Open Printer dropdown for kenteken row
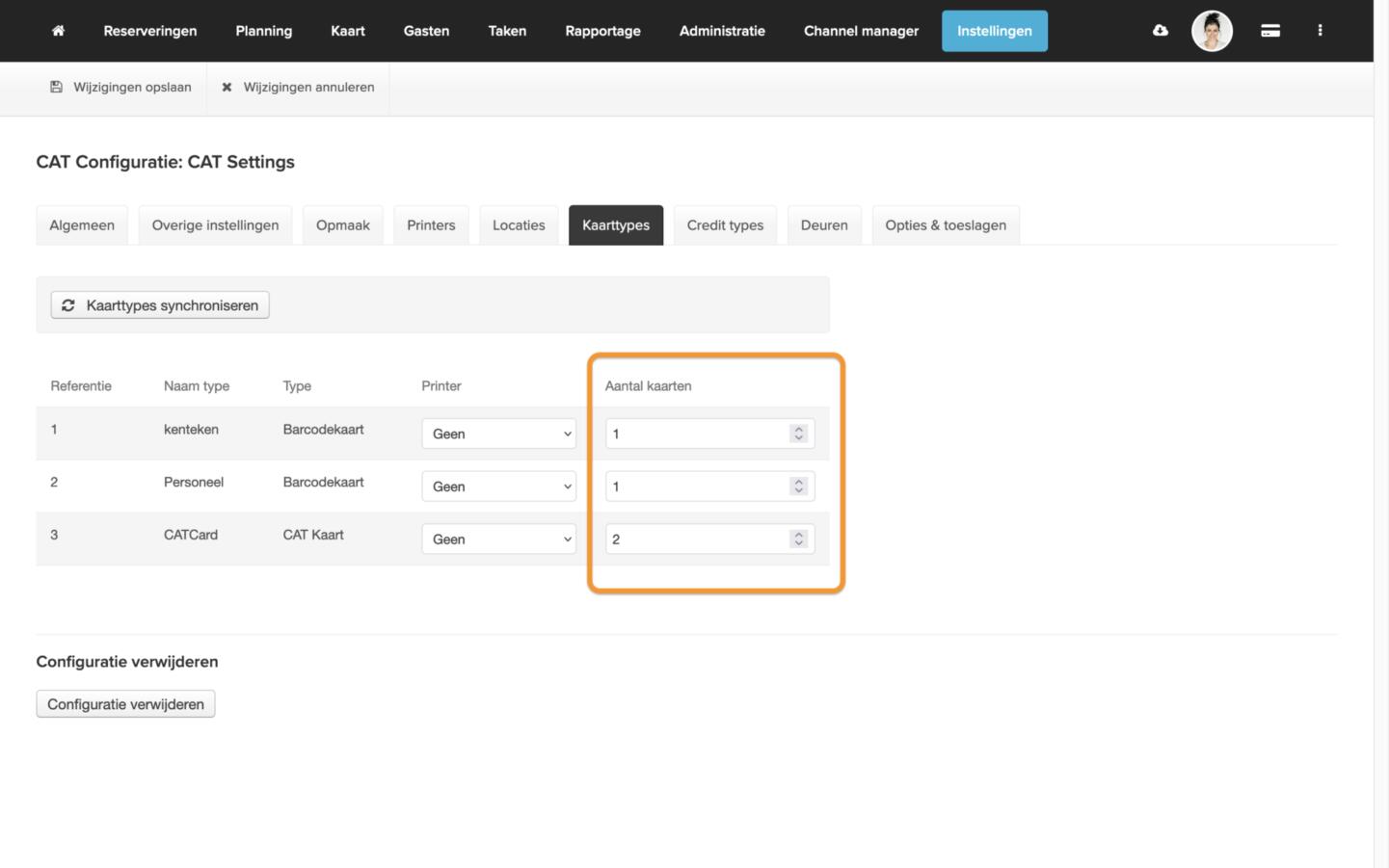 498,434
